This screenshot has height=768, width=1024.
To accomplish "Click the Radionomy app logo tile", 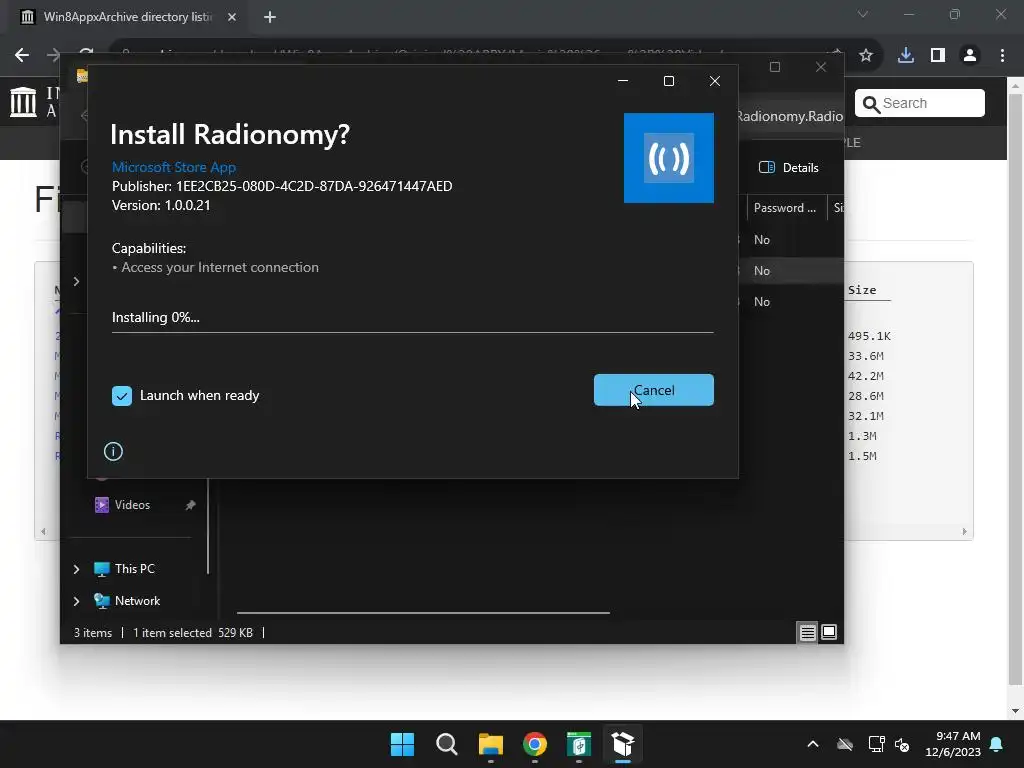I will click(669, 158).
